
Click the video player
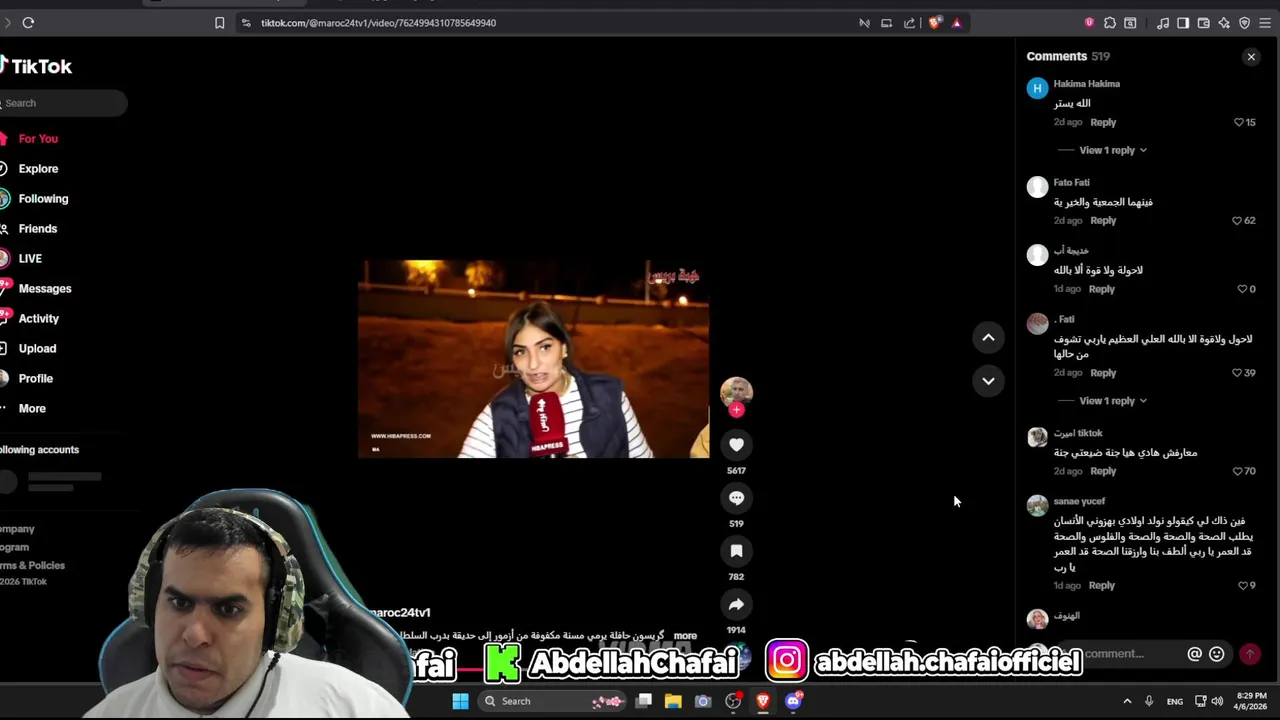[533, 359]
